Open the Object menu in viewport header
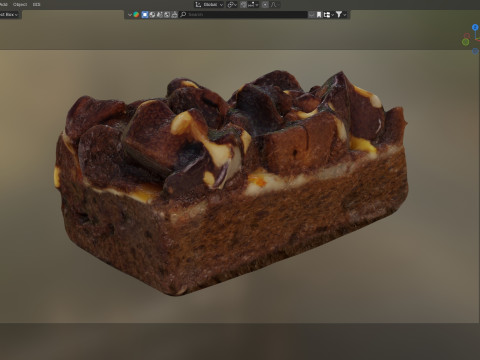Screen dimensions: 480x360 point(20,4)
